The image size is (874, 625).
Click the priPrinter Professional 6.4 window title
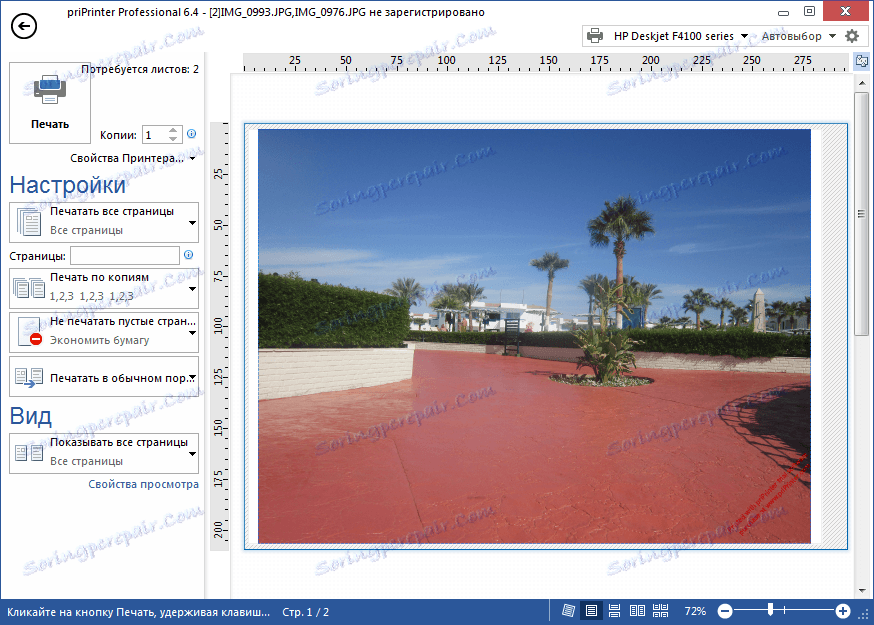[276, 12]
